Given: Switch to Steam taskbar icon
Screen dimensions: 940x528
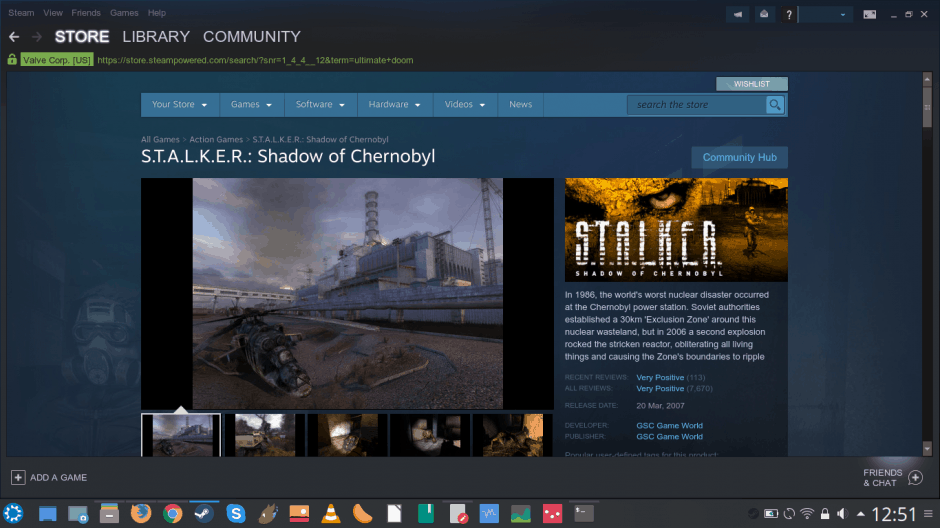Looking at the screenshot, I should (x=204, y=514).
